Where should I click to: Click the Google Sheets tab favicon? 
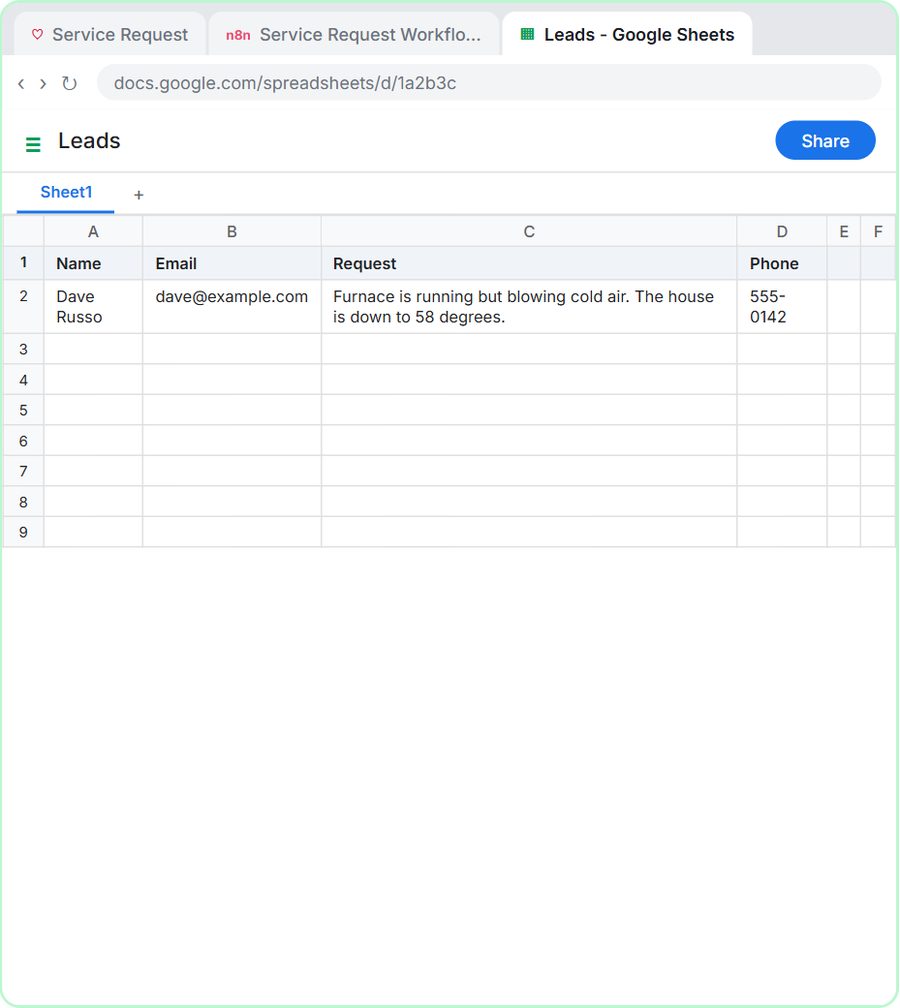click(x=527, y=34)
